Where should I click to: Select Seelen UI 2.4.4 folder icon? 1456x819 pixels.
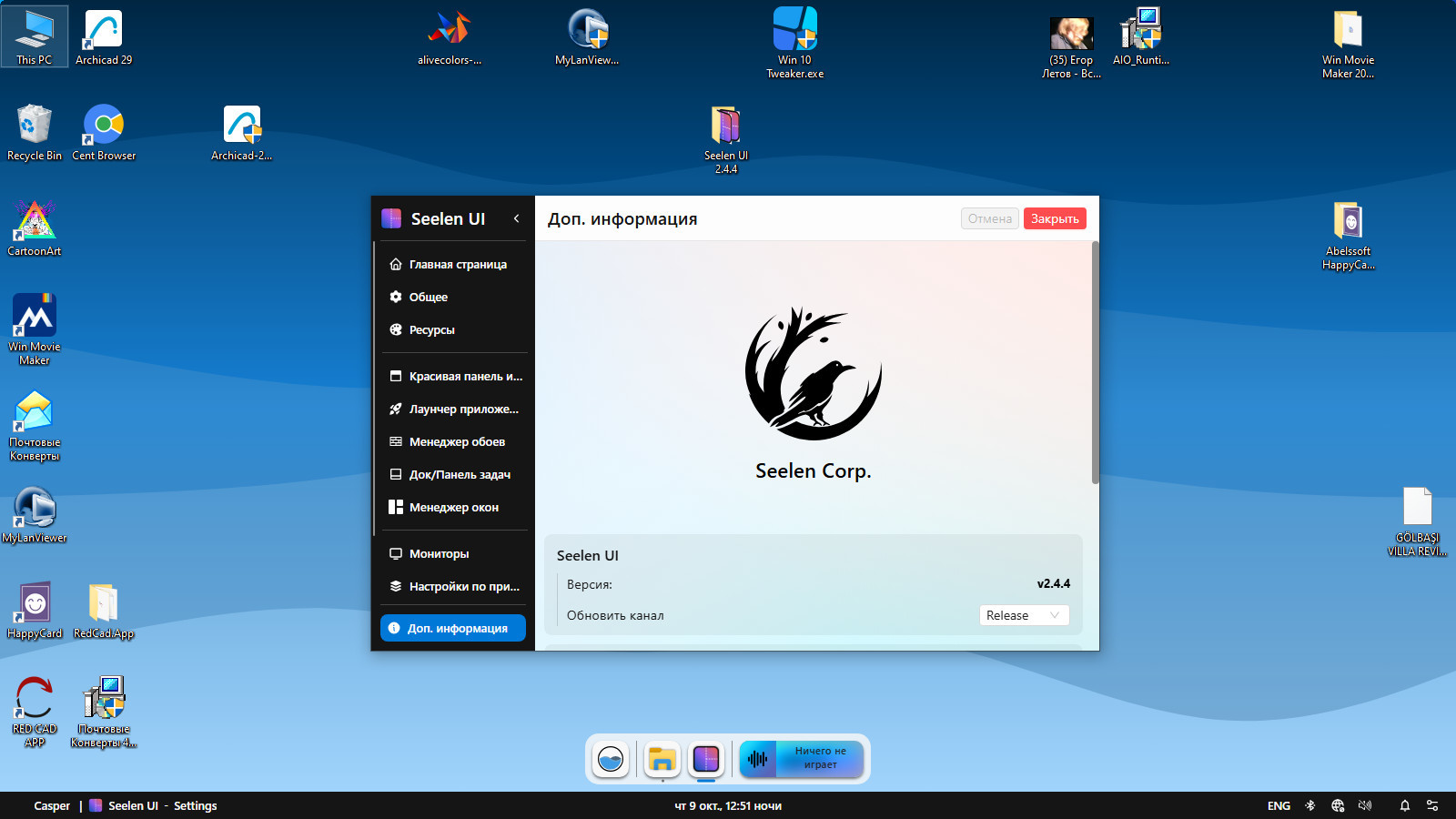coord(726,139)
